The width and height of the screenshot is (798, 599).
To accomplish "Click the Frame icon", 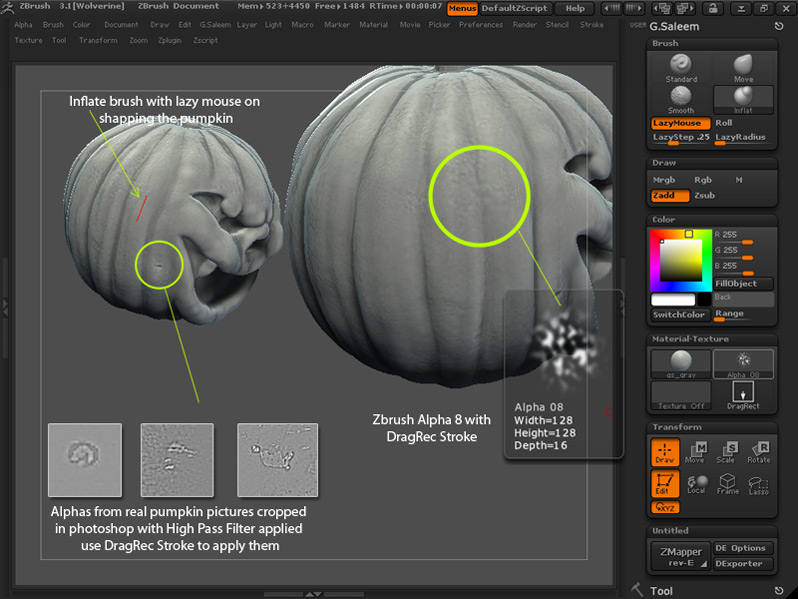I will (x=727, y=483).
